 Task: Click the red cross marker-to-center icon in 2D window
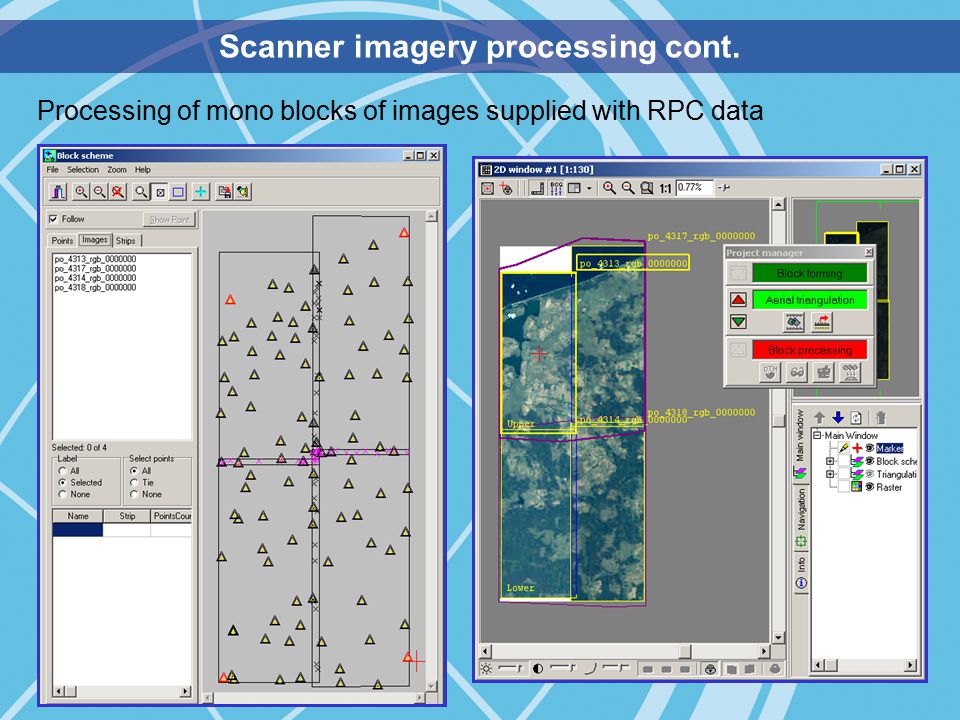[506, 188]
